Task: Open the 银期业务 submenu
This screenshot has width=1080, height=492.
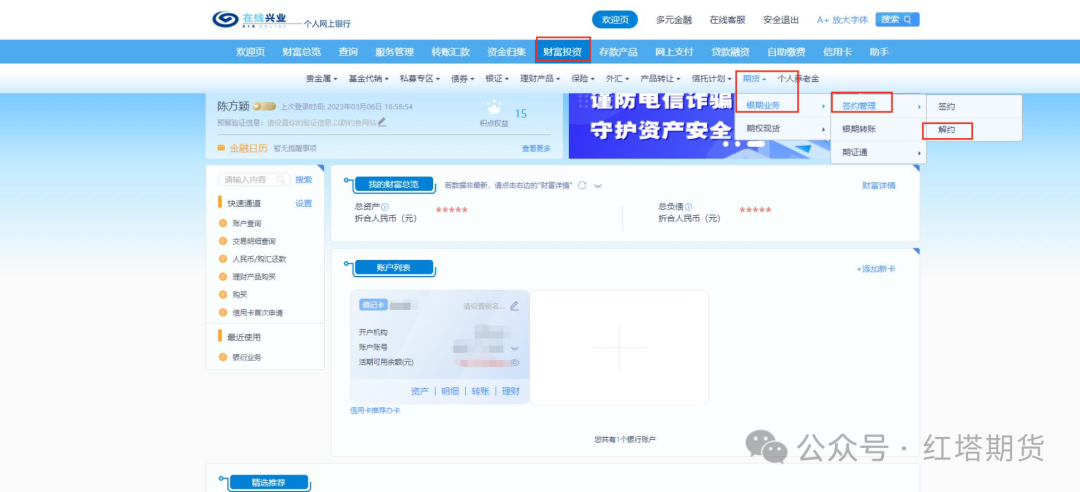Action: coord(782,105)
